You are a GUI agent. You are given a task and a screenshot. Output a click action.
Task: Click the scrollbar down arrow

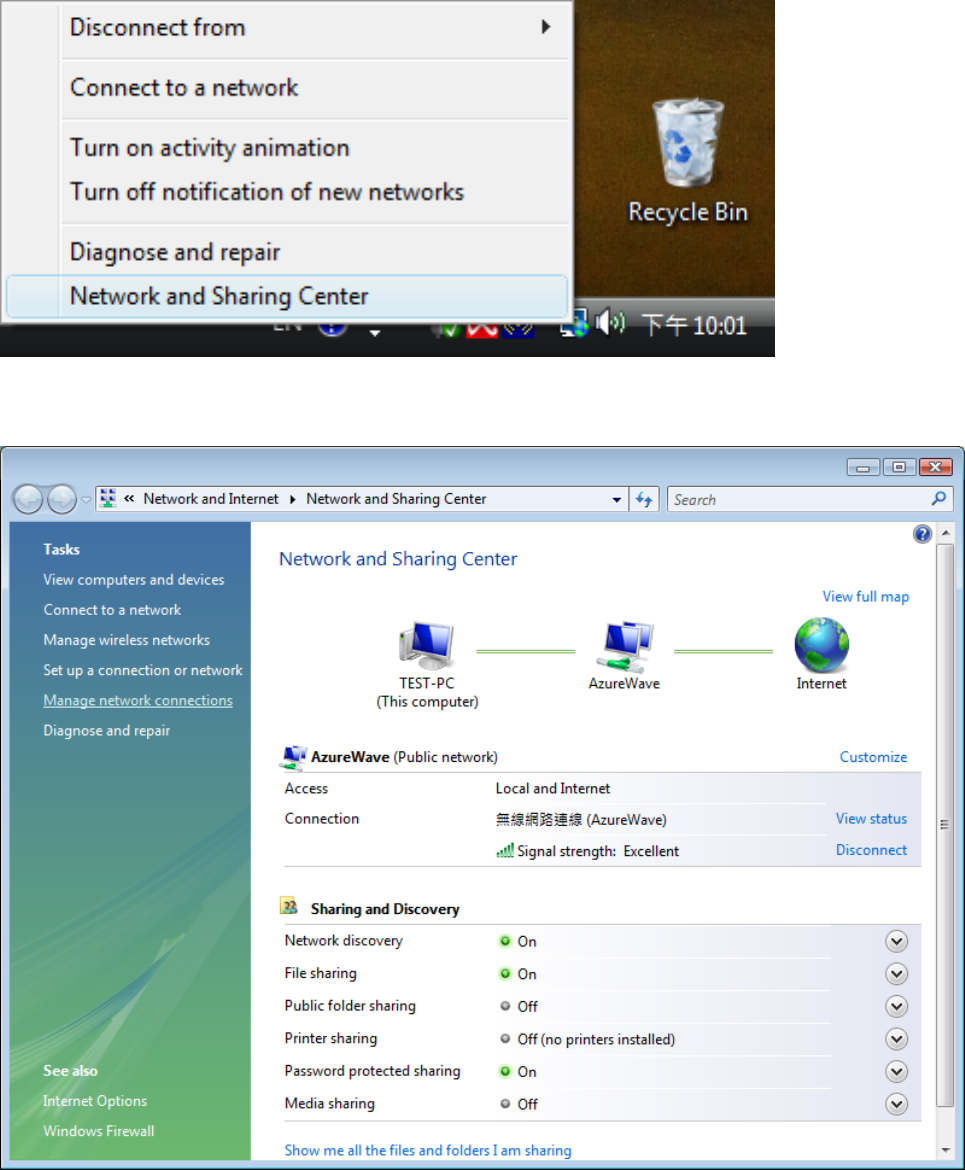pyautogui.click(x=945, y=1151)
